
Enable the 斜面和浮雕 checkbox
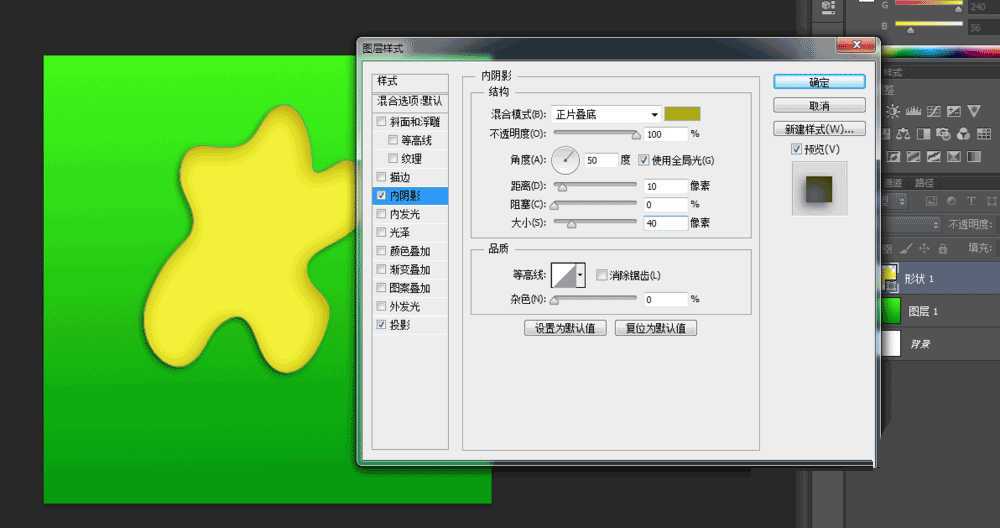[381, 121]
